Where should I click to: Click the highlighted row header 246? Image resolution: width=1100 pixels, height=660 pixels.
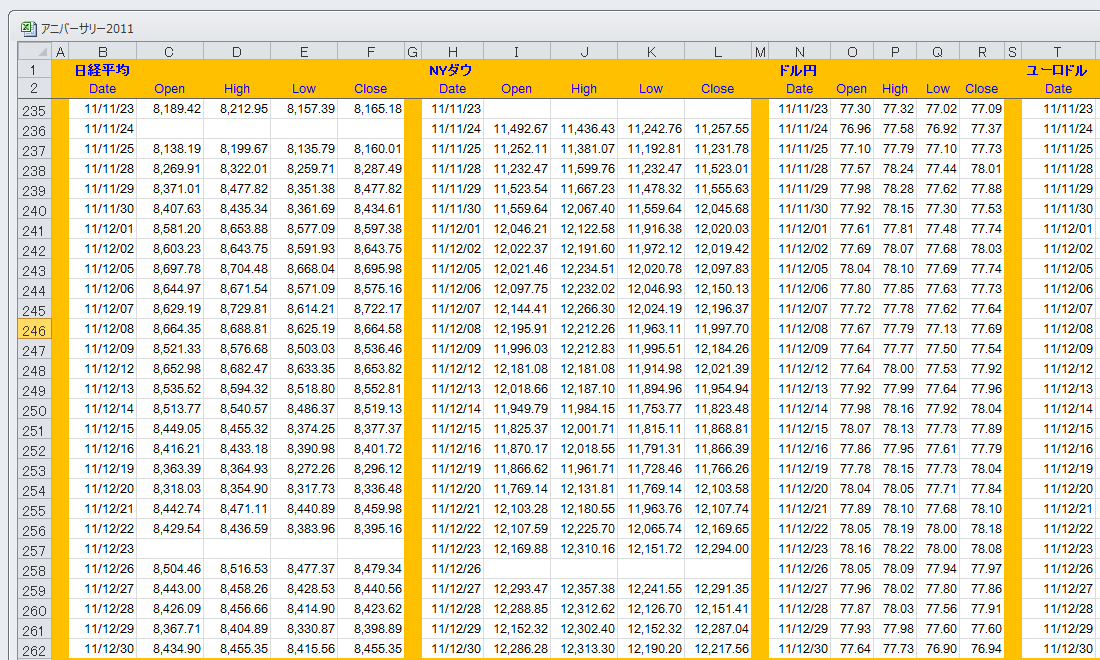[34, 329]
